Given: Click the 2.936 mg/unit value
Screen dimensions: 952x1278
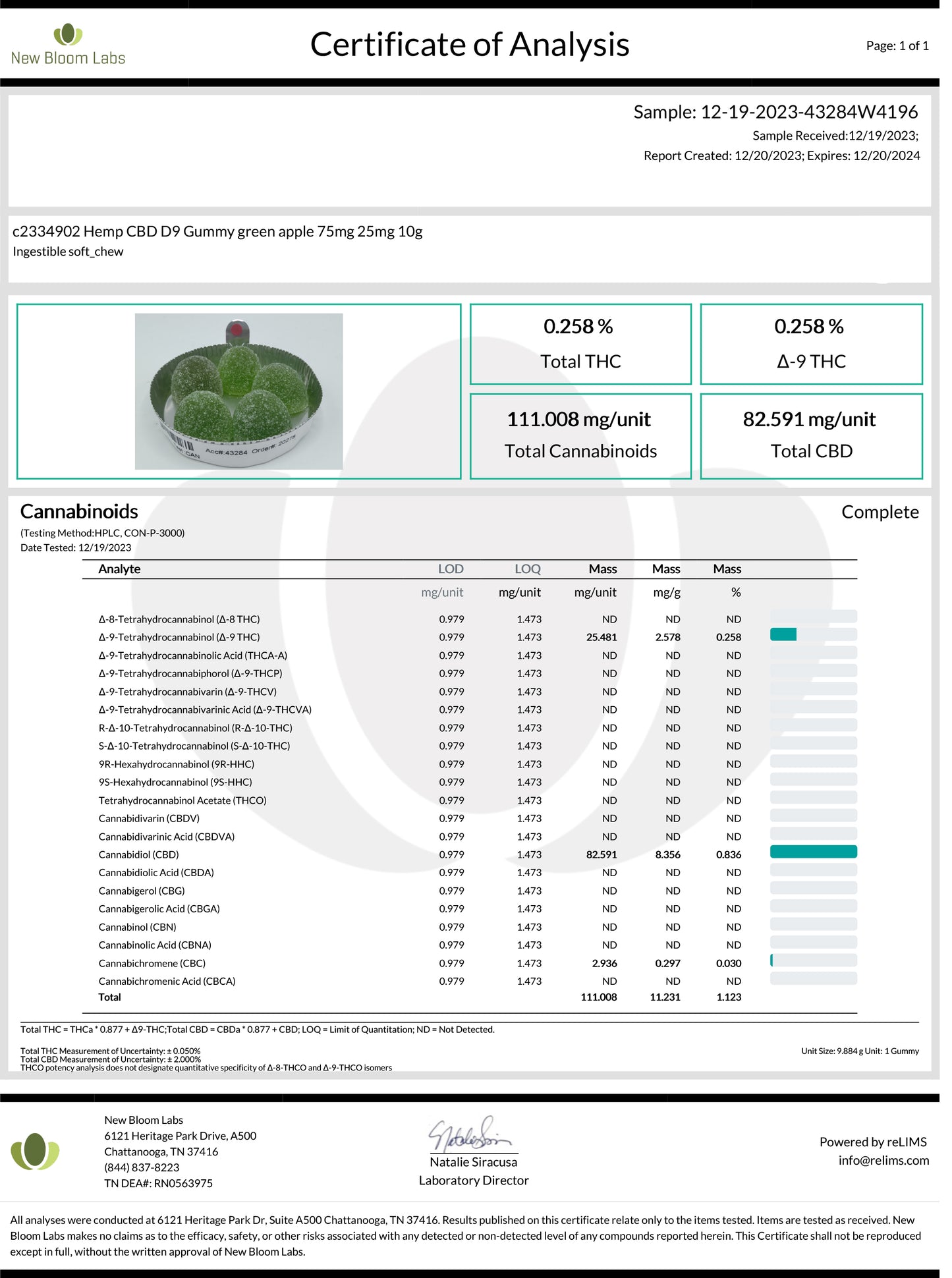Looking at the screenshot, I should 604,963.
